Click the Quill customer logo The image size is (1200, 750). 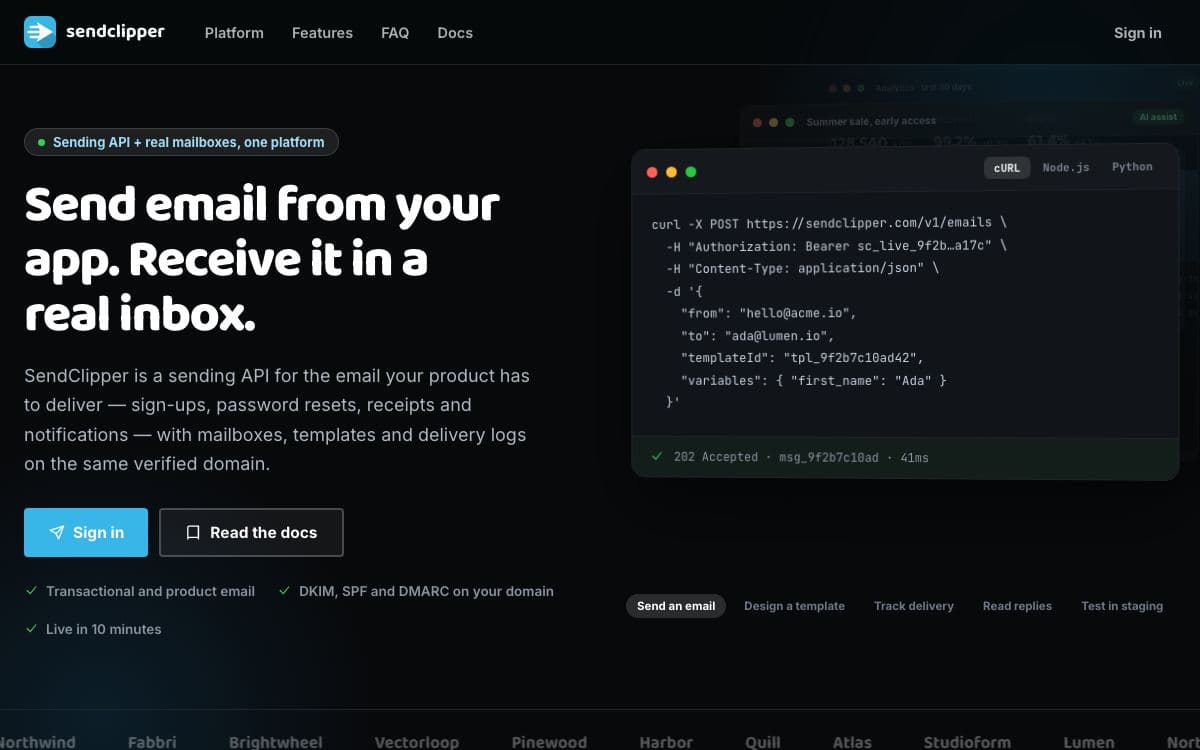tap(763, 742)
